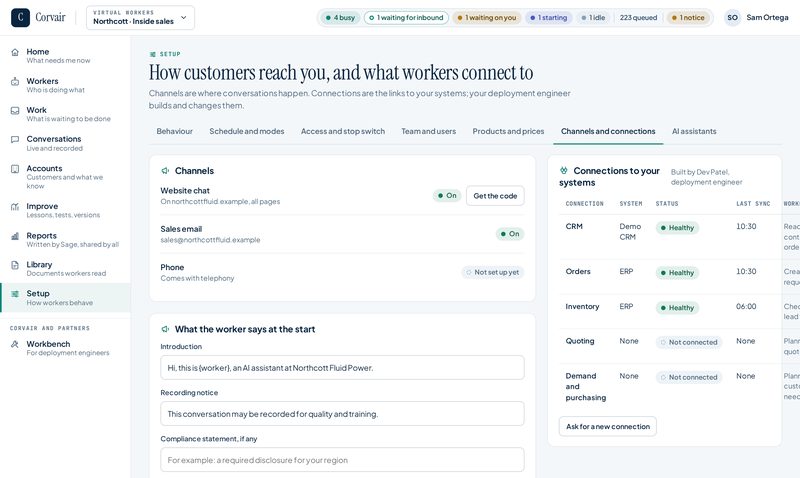Click the Orders connection name

click(578, 271)
